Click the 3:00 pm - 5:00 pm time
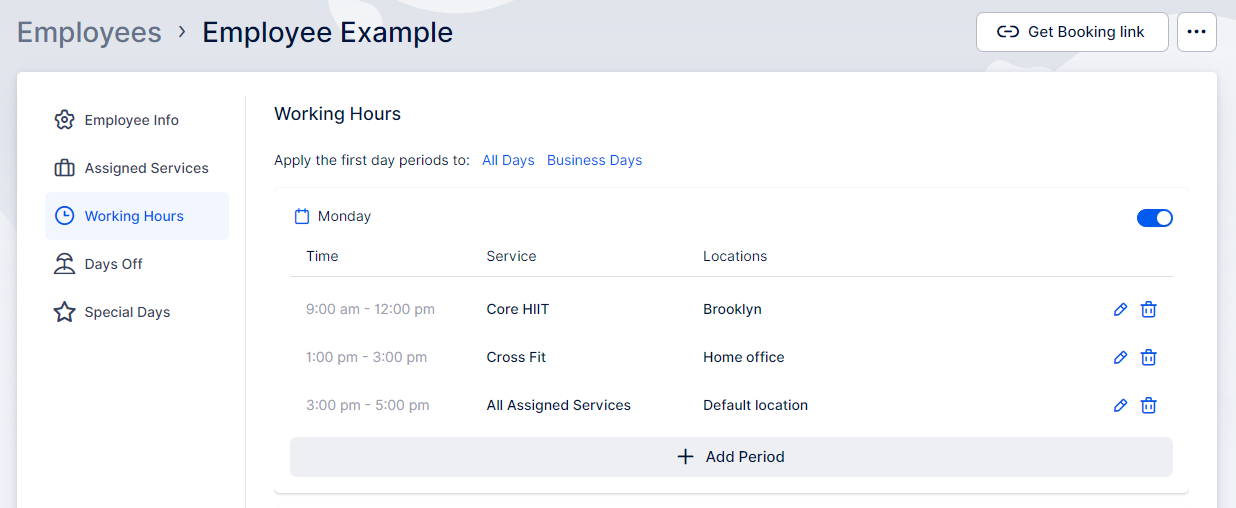The width and height of the screenshot is (1236, 508). pos(367,406)
